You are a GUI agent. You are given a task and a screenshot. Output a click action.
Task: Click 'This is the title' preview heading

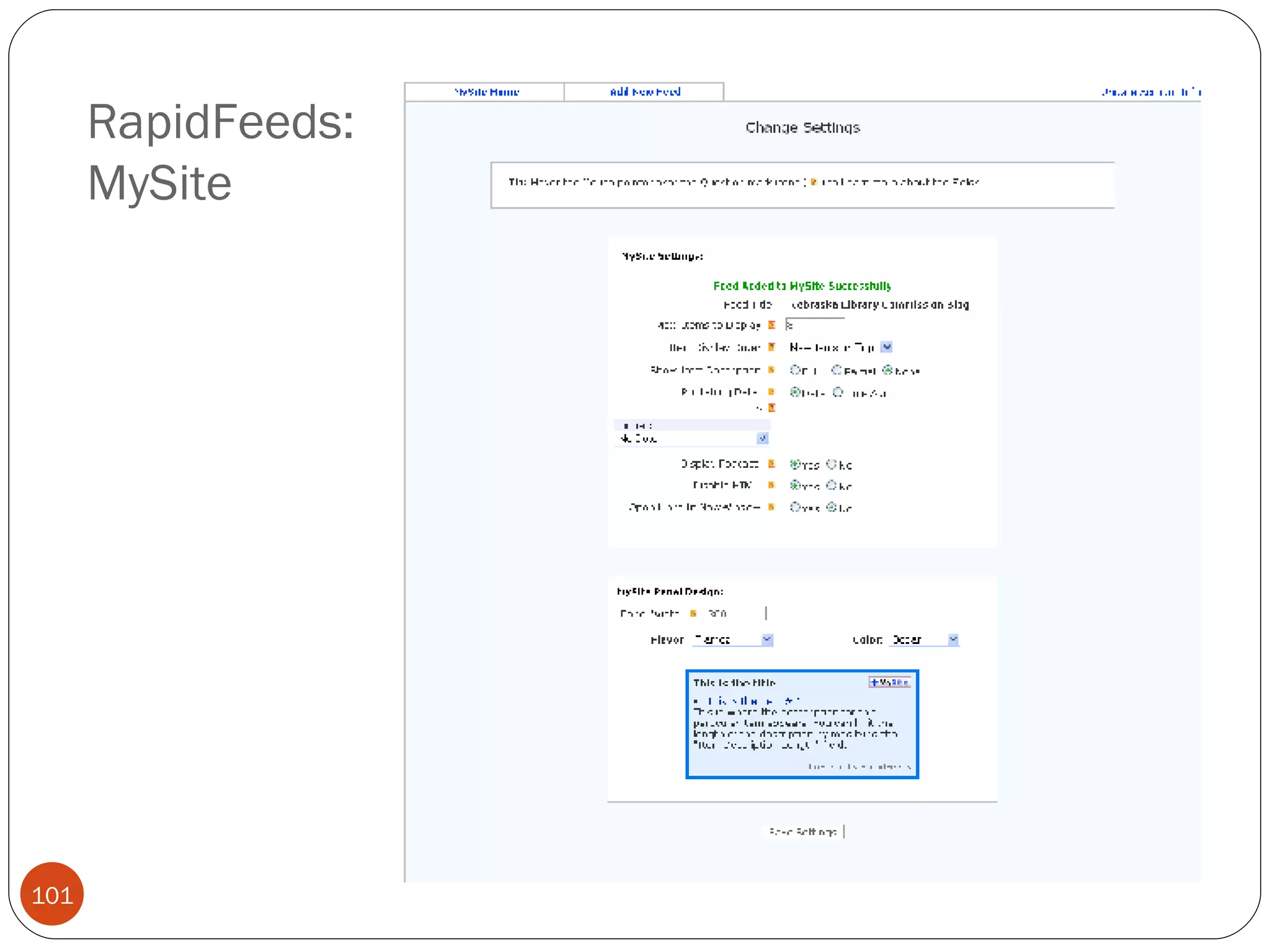[x=735, y=682]
